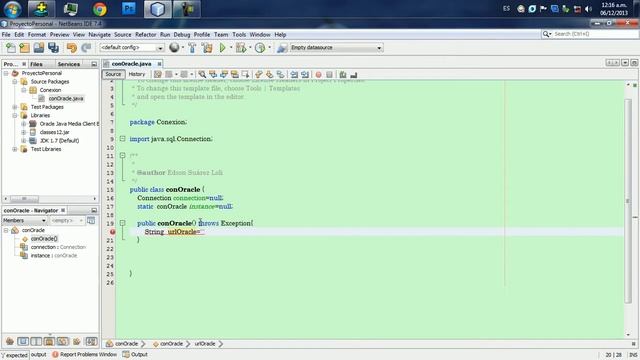Screen dimensions: 640x360
Task: Click the Open Project toolbar icon
Action: 39,48
